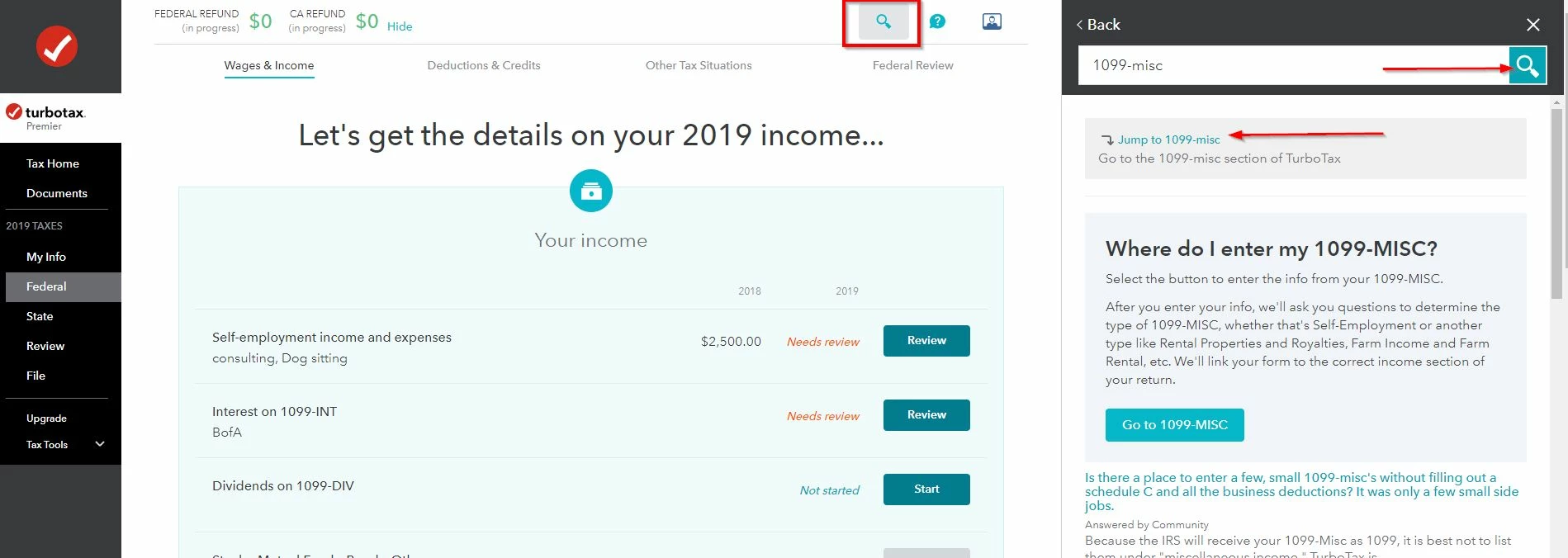The height and width of the screenshot is (558, 1568).
Task: Click the TurboTax checkmark logo
Action: coord(57,46)
